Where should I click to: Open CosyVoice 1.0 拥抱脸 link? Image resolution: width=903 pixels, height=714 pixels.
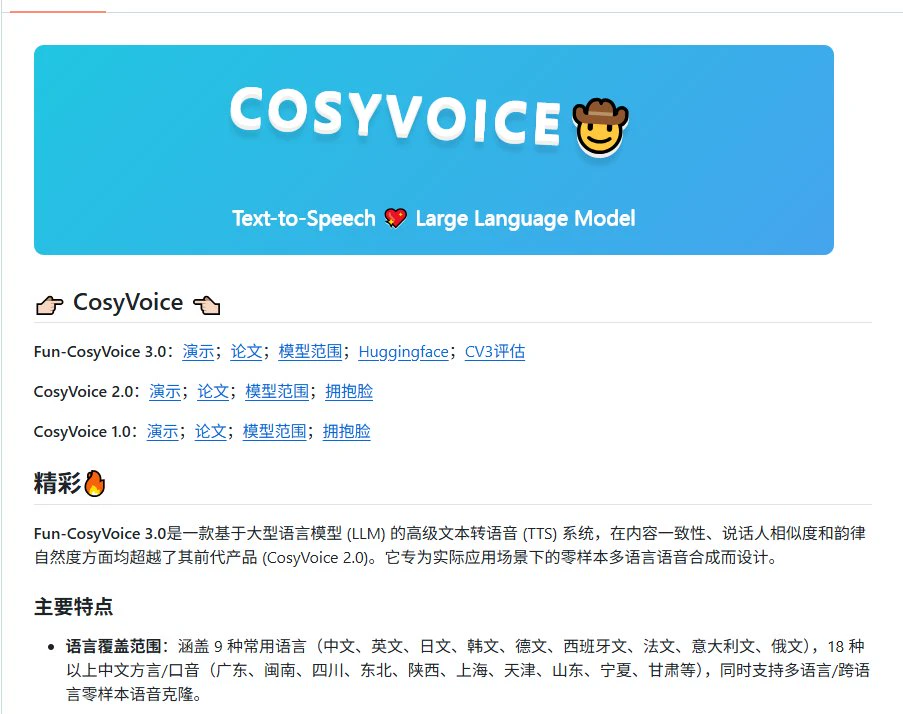[347, 431]
